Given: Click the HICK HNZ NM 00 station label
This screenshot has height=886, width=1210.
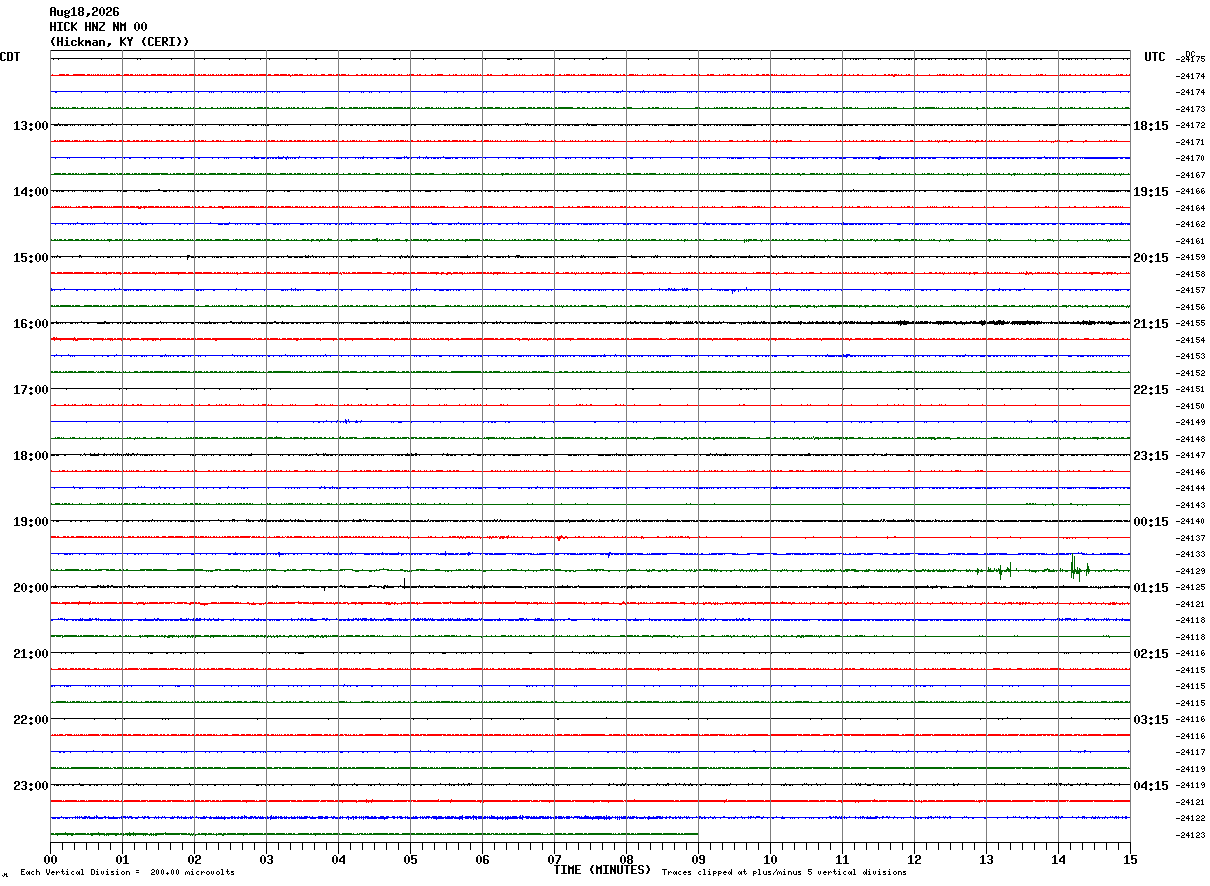Looking at the screenshot, I should (98, 27).
